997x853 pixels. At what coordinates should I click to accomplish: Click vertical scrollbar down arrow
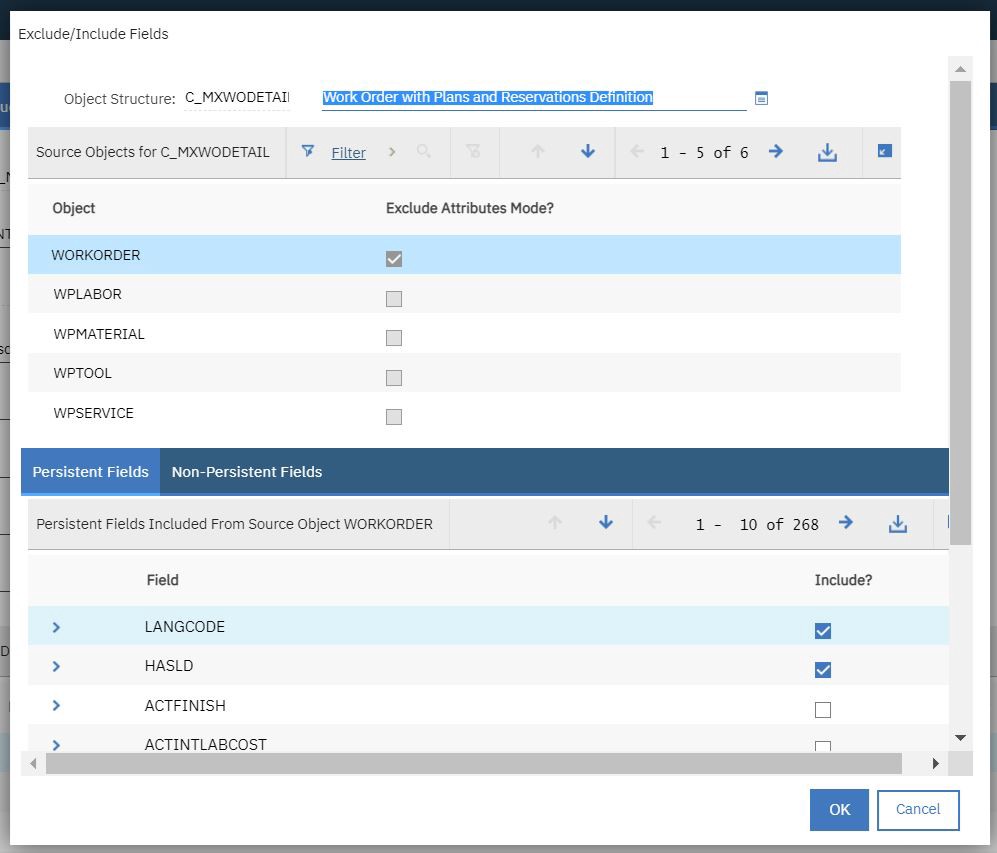960,737
